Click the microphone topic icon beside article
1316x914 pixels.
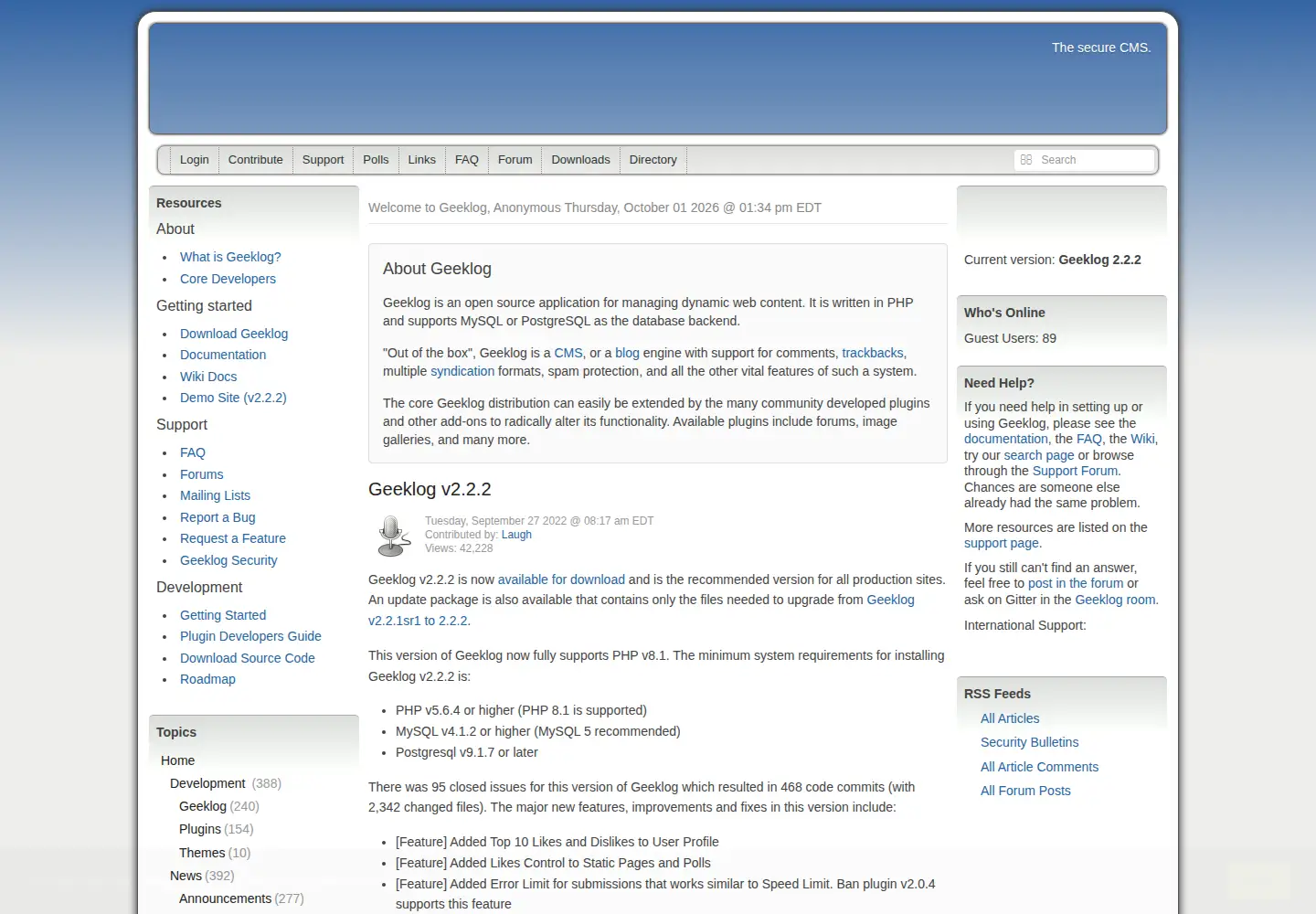tap(394, 536)
